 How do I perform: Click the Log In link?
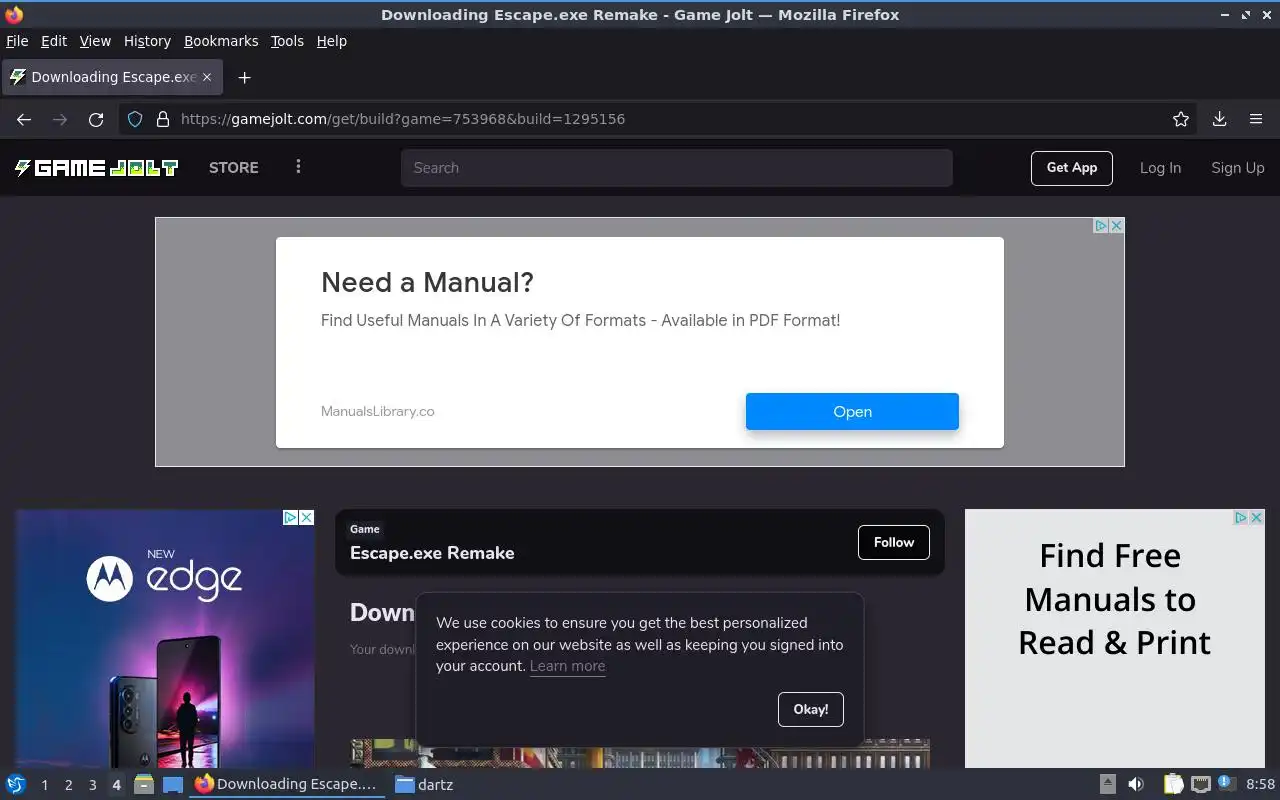click(1160, 168)
